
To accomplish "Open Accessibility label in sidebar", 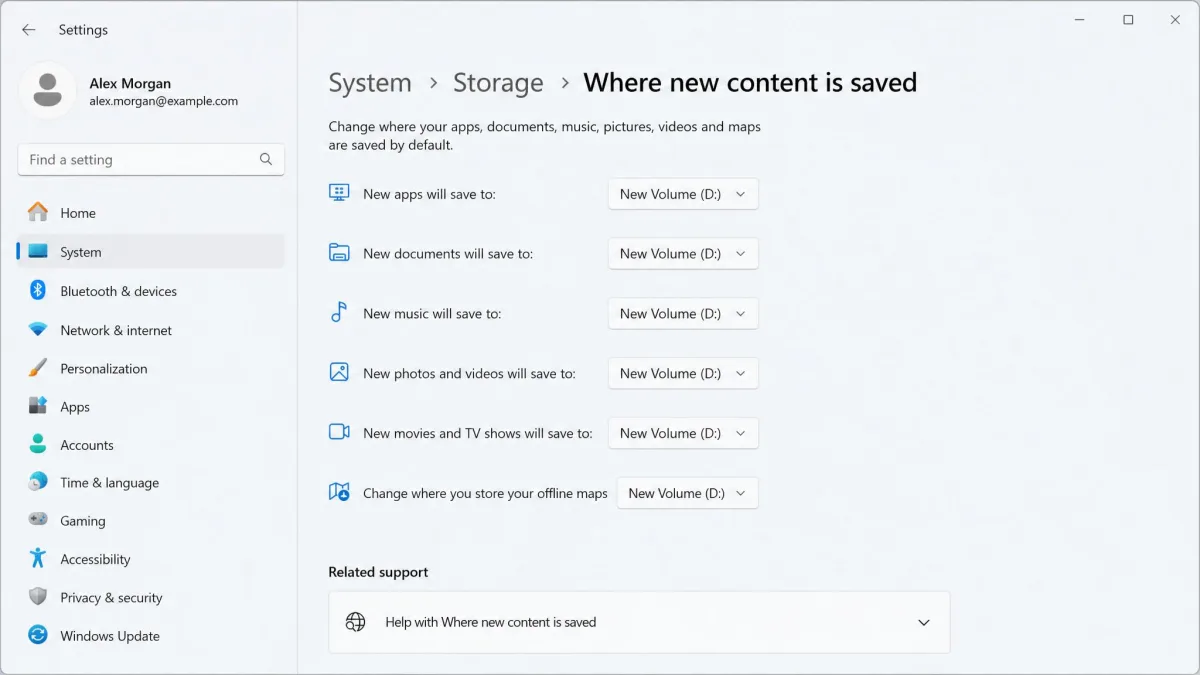I will [x=95, y=559].
